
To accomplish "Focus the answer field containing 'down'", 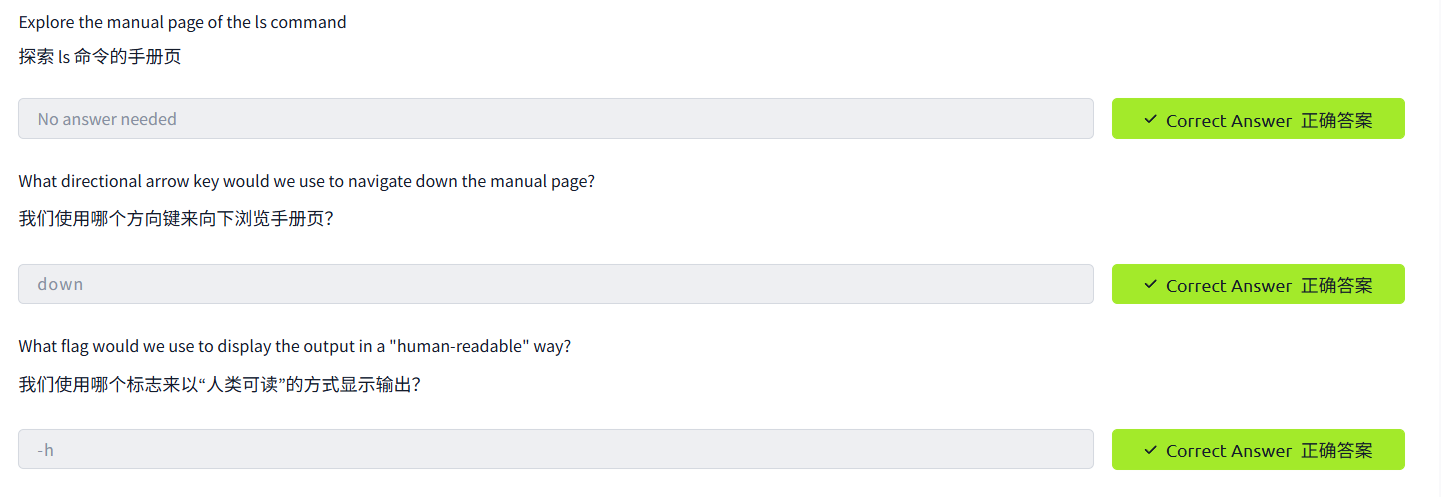I will coord(555,284).
